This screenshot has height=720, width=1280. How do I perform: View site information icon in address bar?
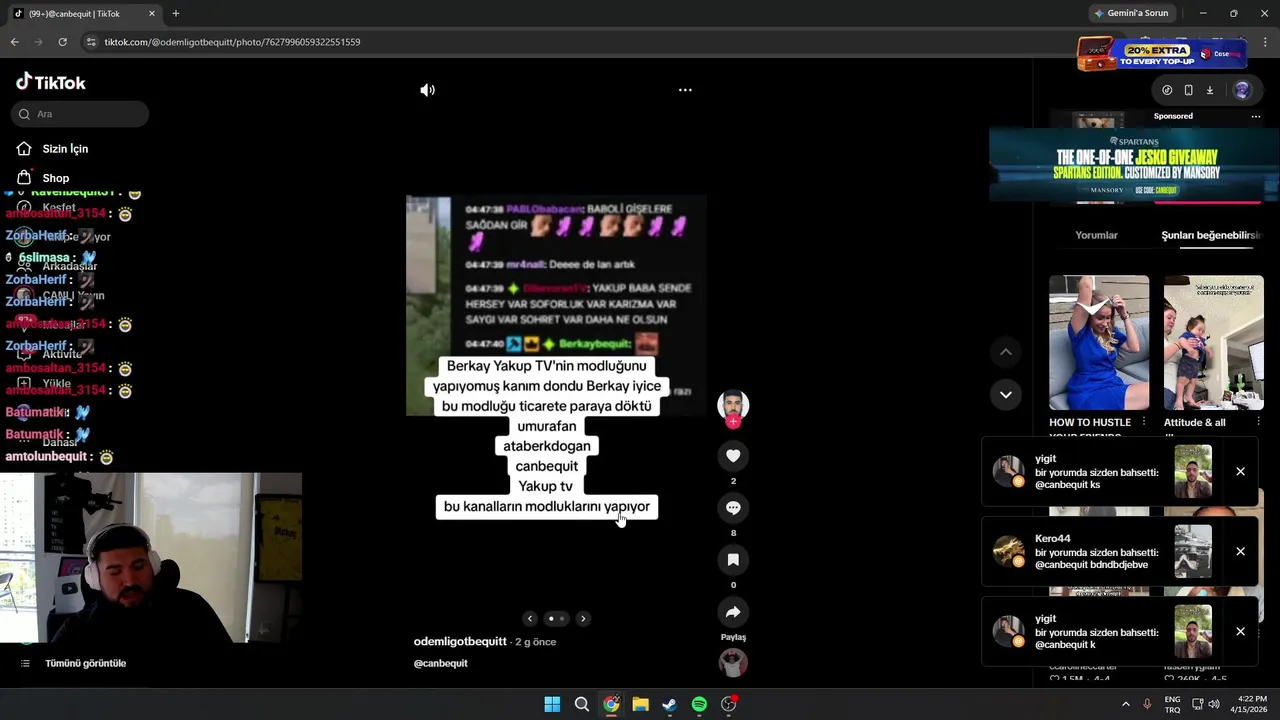[x=91, y=42]
